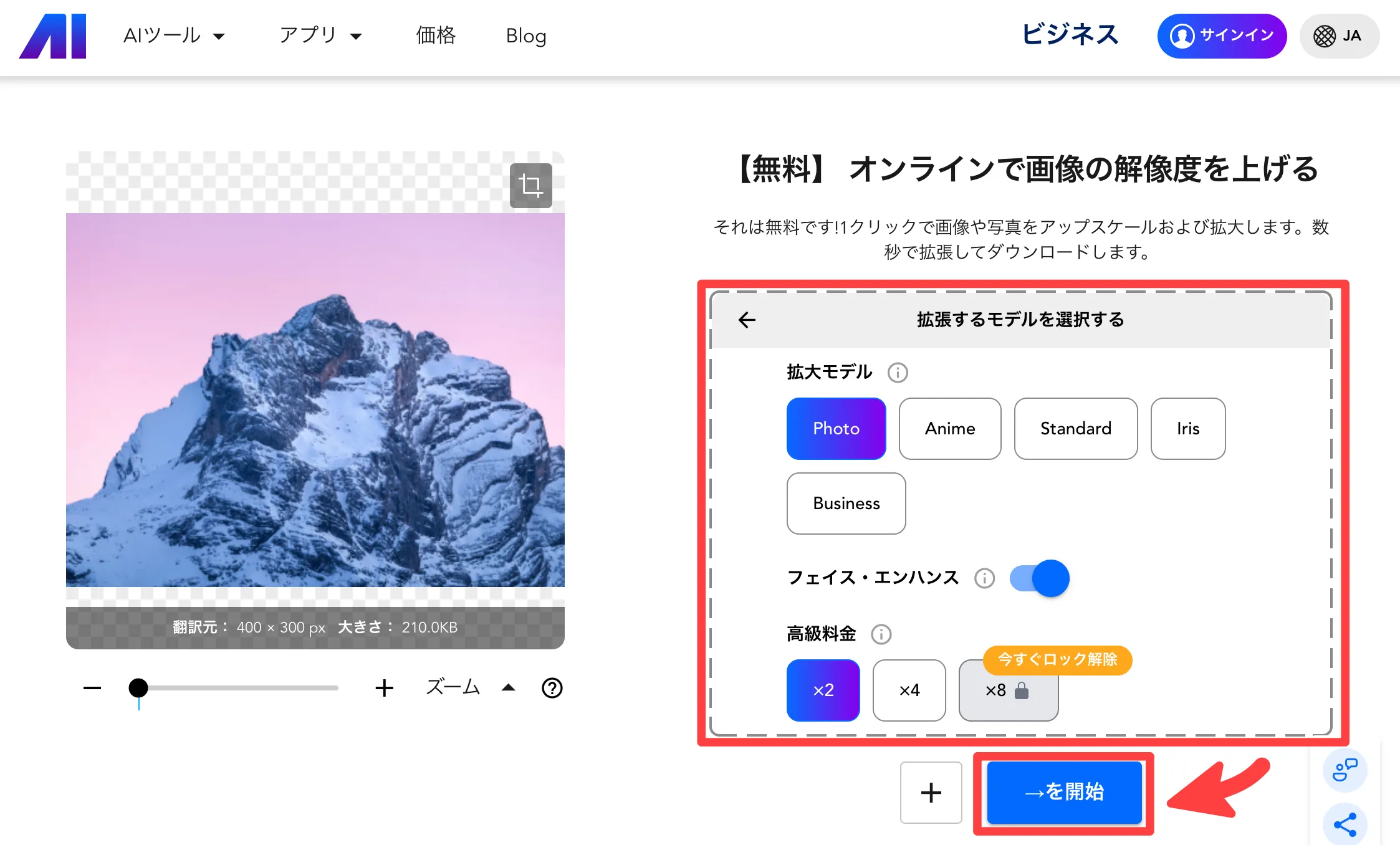
Task: Click the サインイン sign-in button
Action: tap(1221, 36)
